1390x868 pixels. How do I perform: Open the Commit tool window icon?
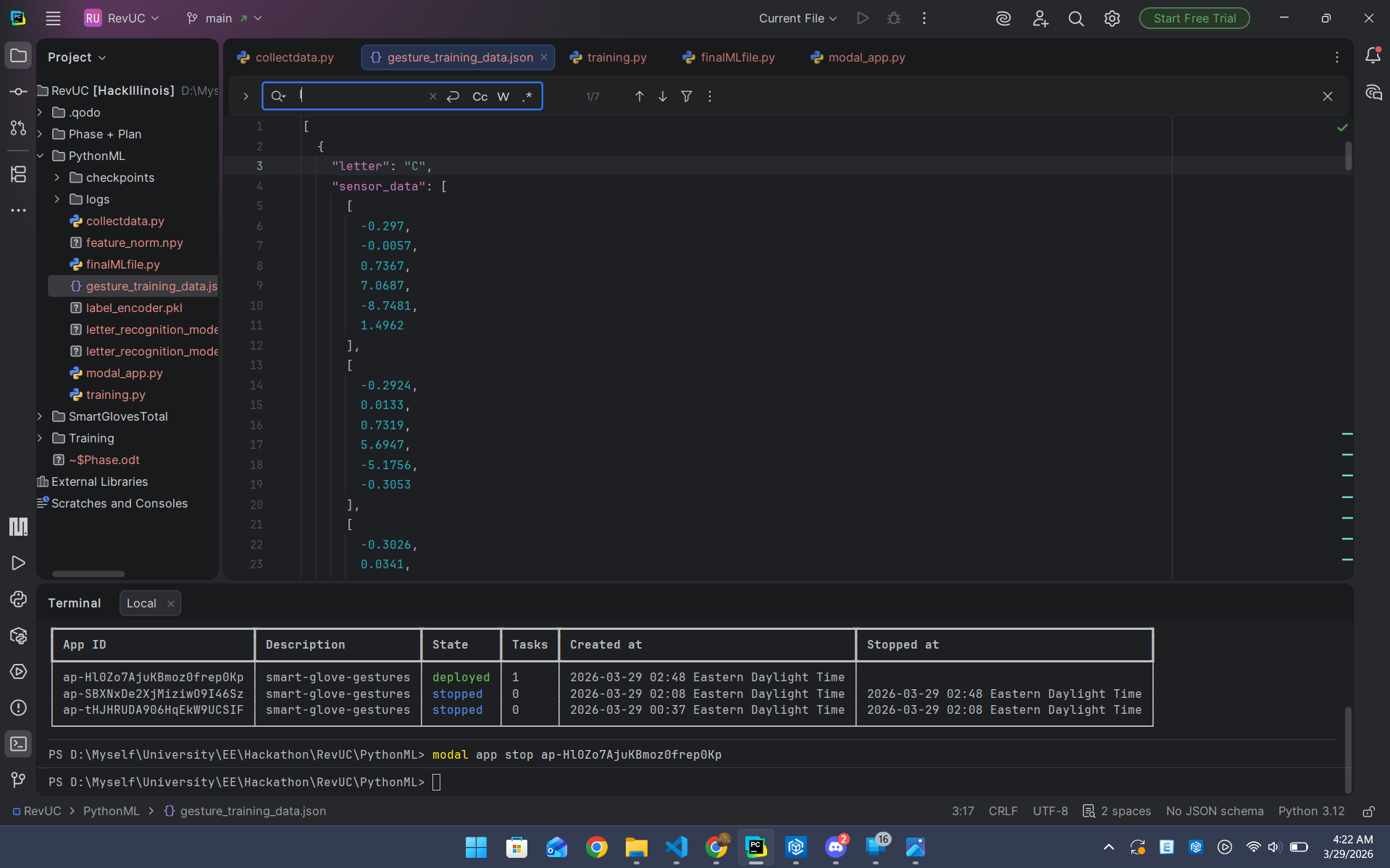(x=19, y=91)
